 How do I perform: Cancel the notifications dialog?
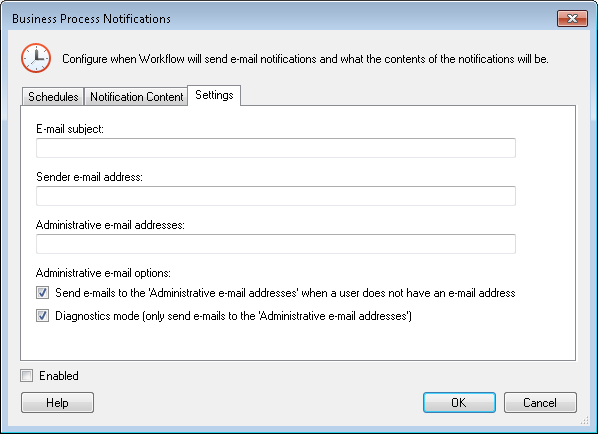(x=540, y=403)
